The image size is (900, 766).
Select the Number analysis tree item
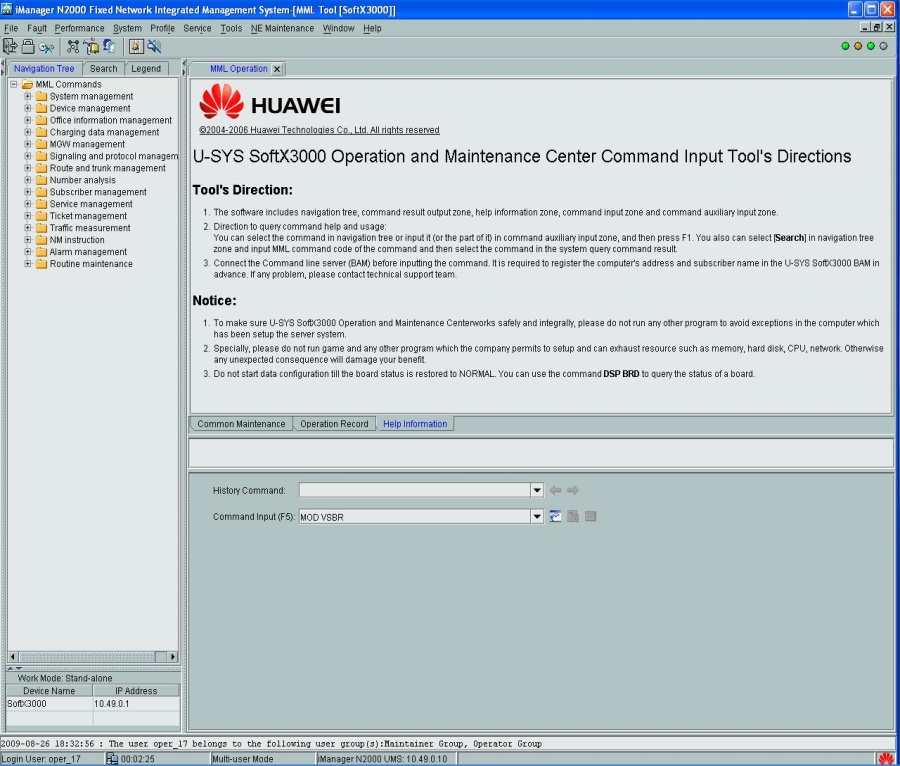tap(82, 180)
